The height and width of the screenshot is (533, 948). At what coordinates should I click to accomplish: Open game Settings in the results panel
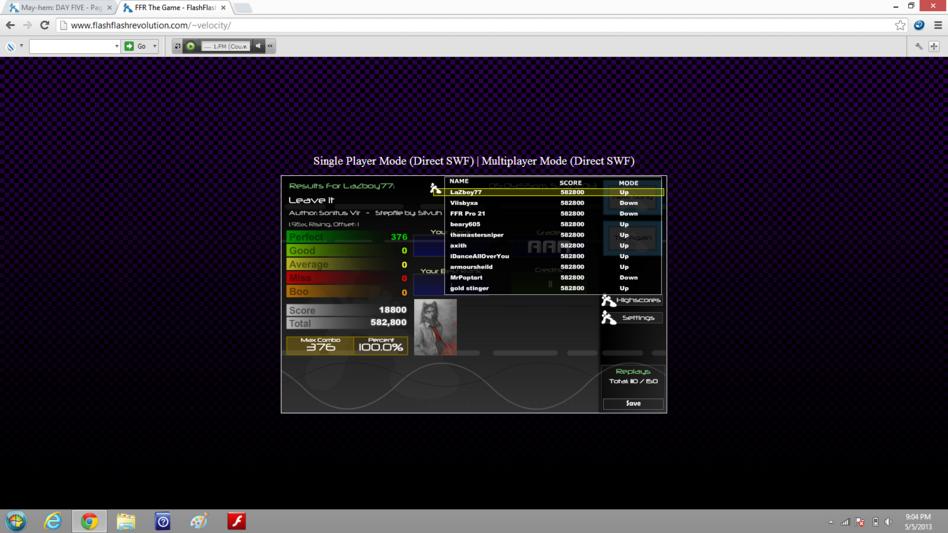[632, 318]
